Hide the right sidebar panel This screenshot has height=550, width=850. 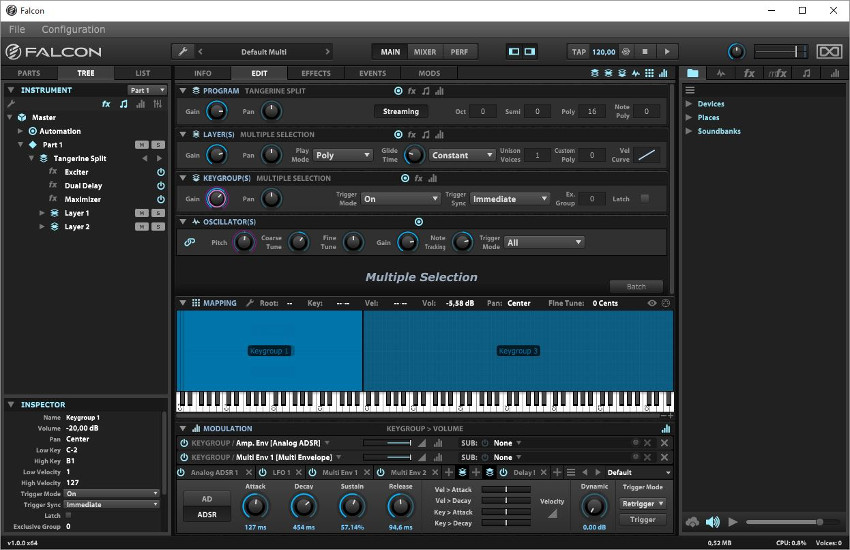click(530, 51)
